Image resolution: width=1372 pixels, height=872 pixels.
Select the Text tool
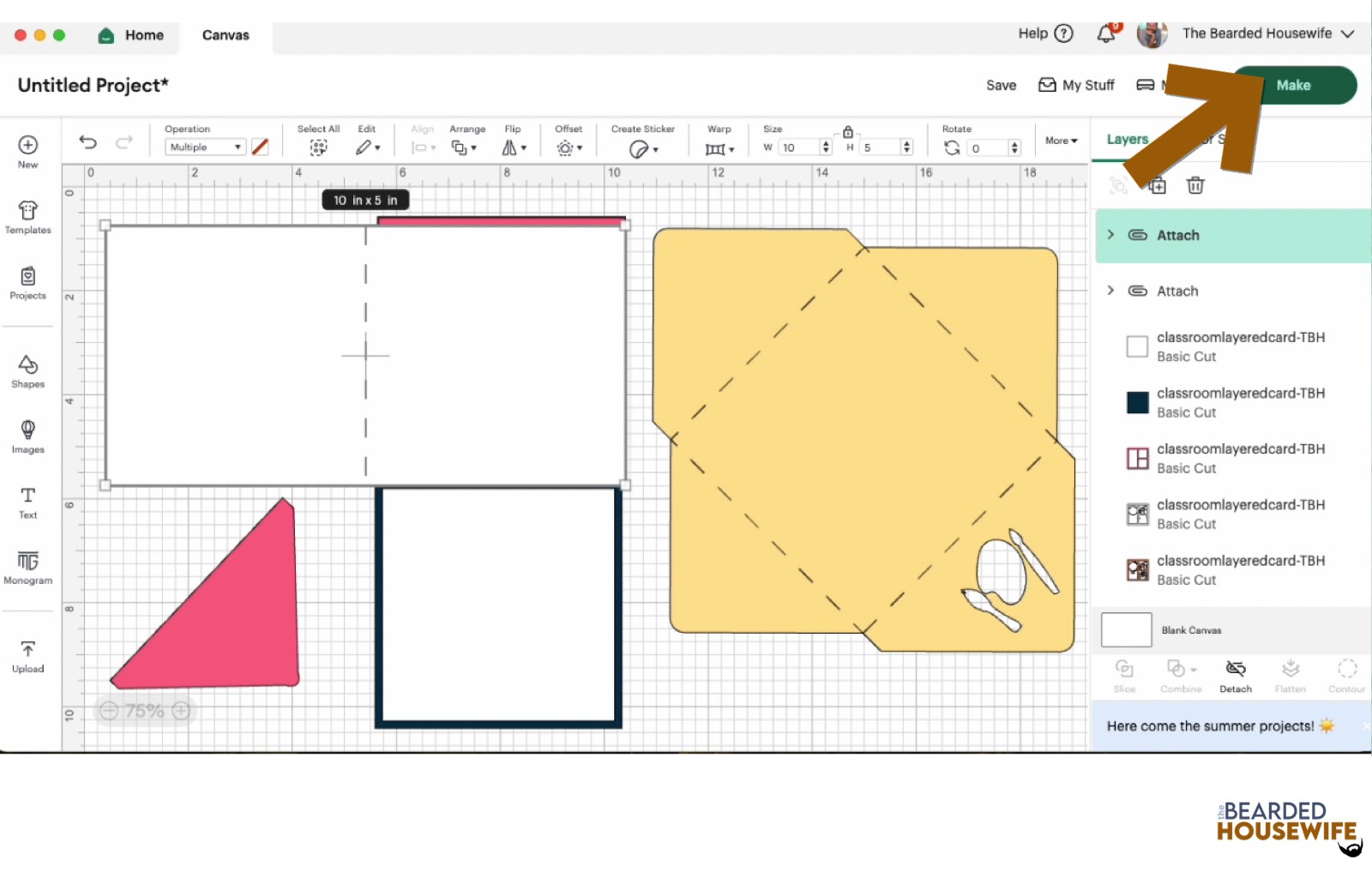tap(27, 502)
